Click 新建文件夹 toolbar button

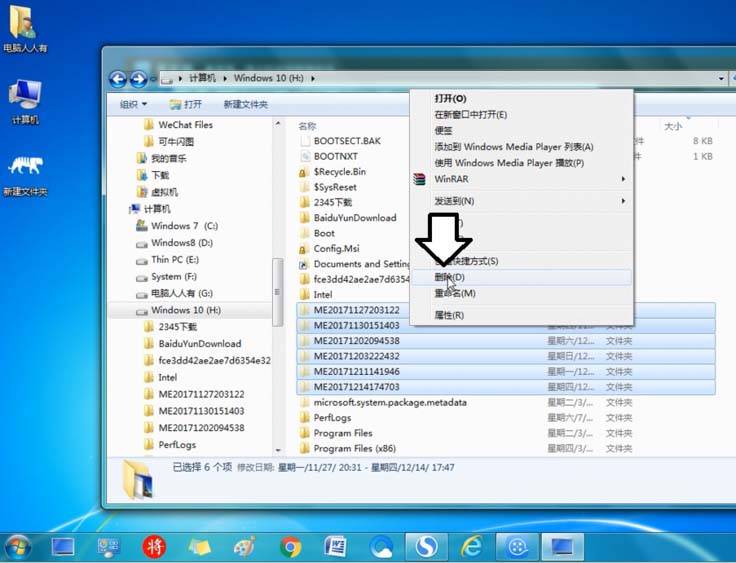[245, 104]
